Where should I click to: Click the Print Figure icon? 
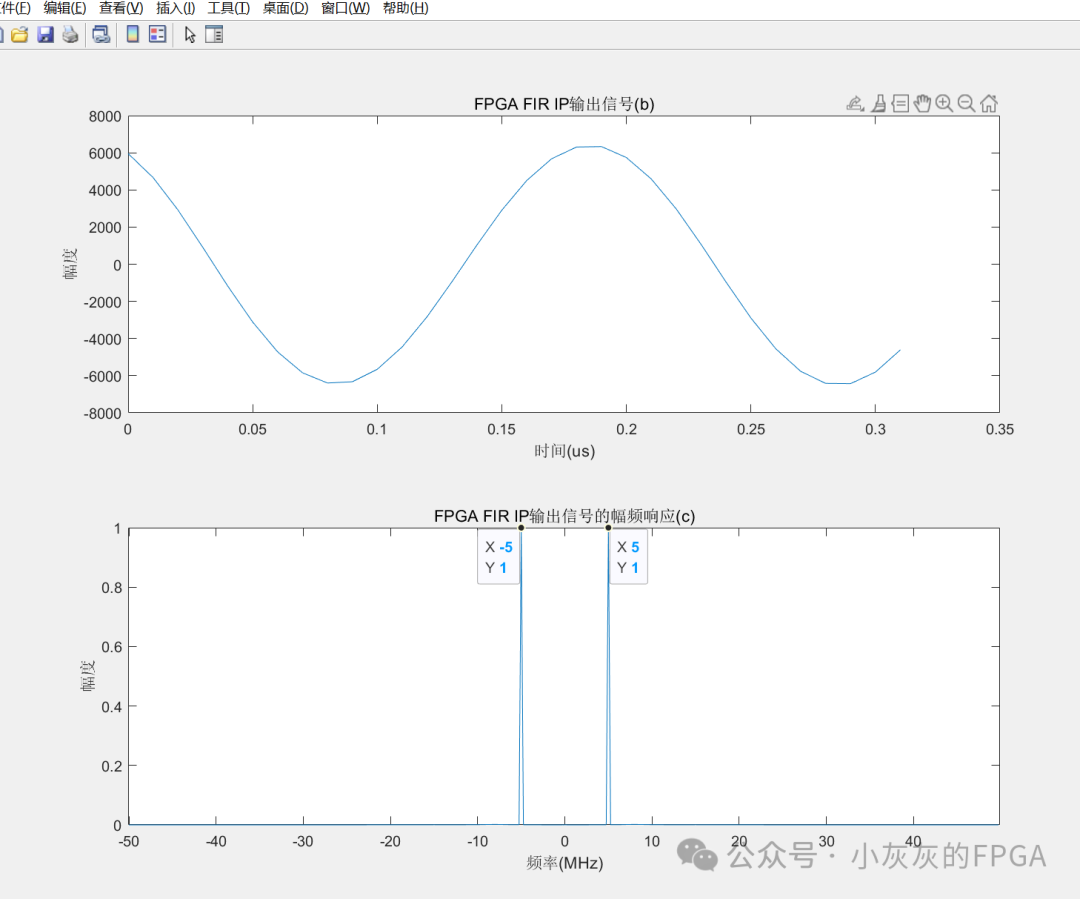[70, 34]
